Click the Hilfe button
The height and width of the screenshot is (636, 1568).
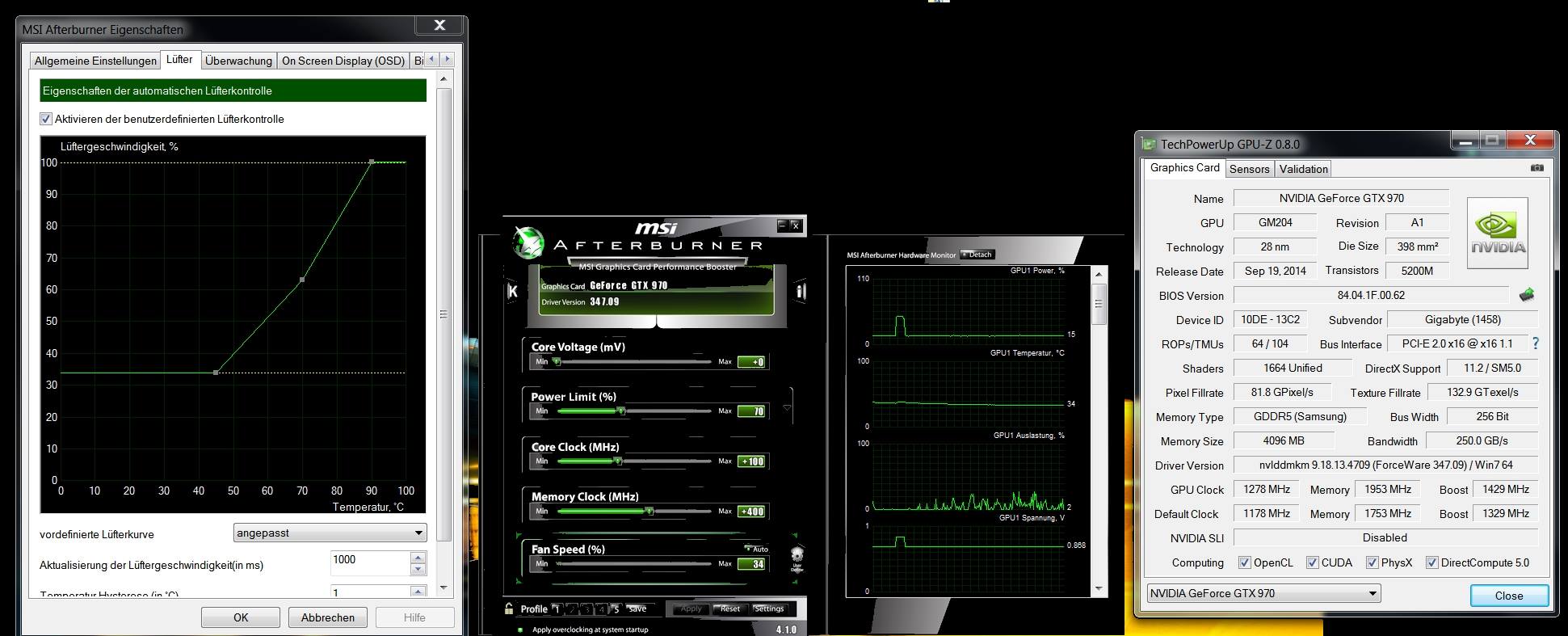414,617
